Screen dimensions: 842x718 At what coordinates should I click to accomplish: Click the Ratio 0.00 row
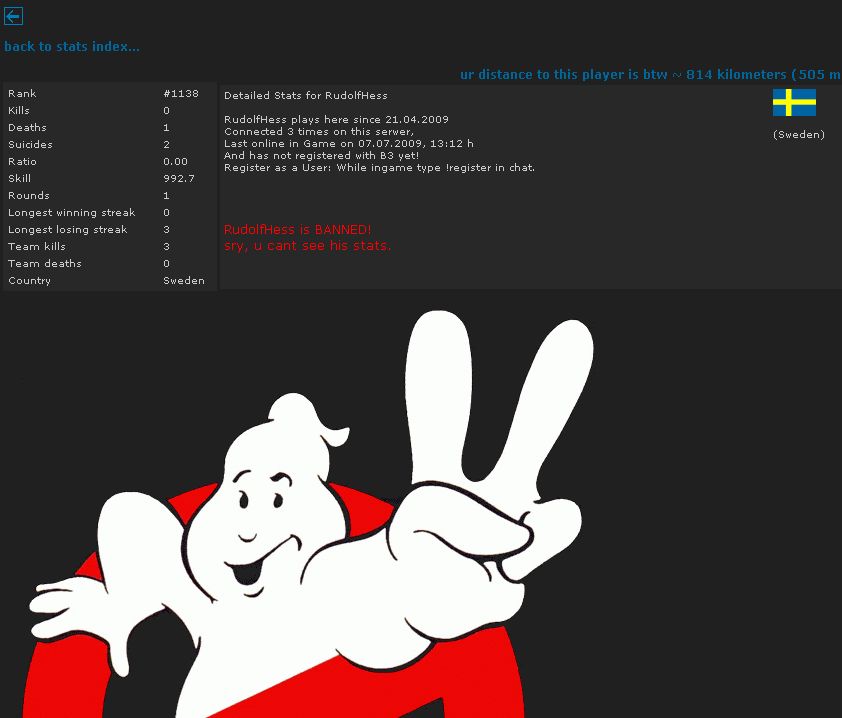[x=108, y=161]
